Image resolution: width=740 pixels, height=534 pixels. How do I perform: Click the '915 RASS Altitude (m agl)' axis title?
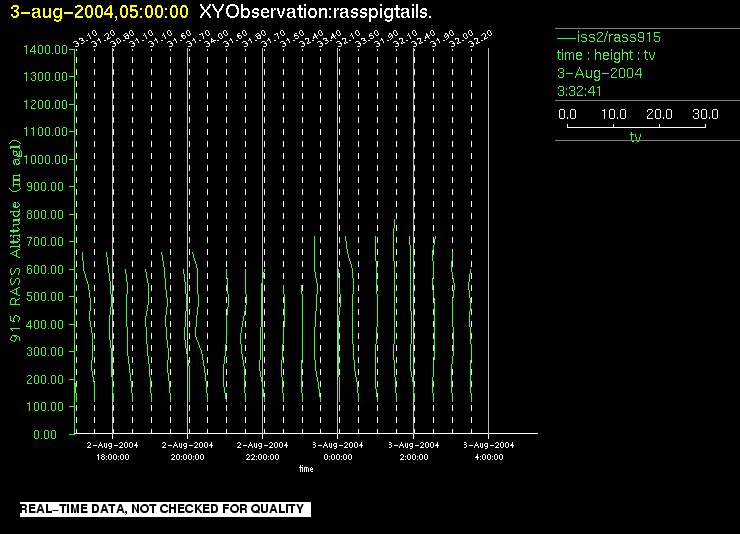[15, 241]
